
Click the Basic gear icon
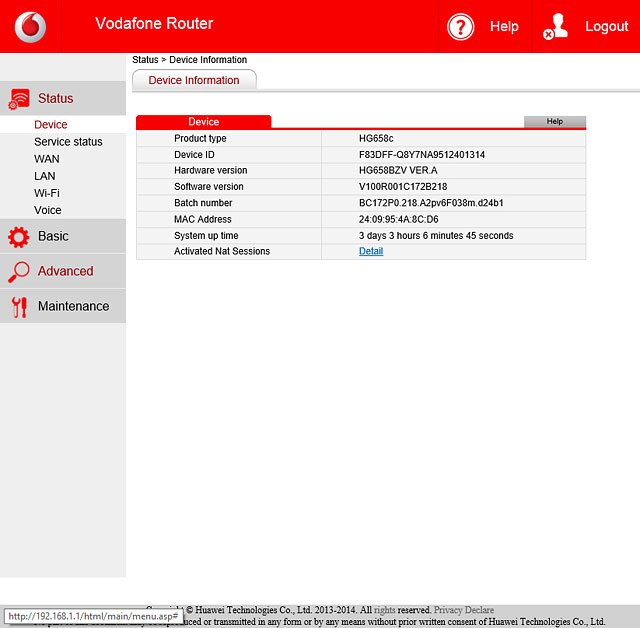pos(19,237)
